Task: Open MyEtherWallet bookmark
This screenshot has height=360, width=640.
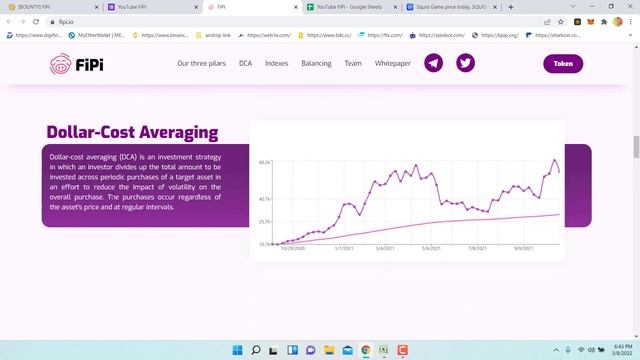Action: [97, 36]
